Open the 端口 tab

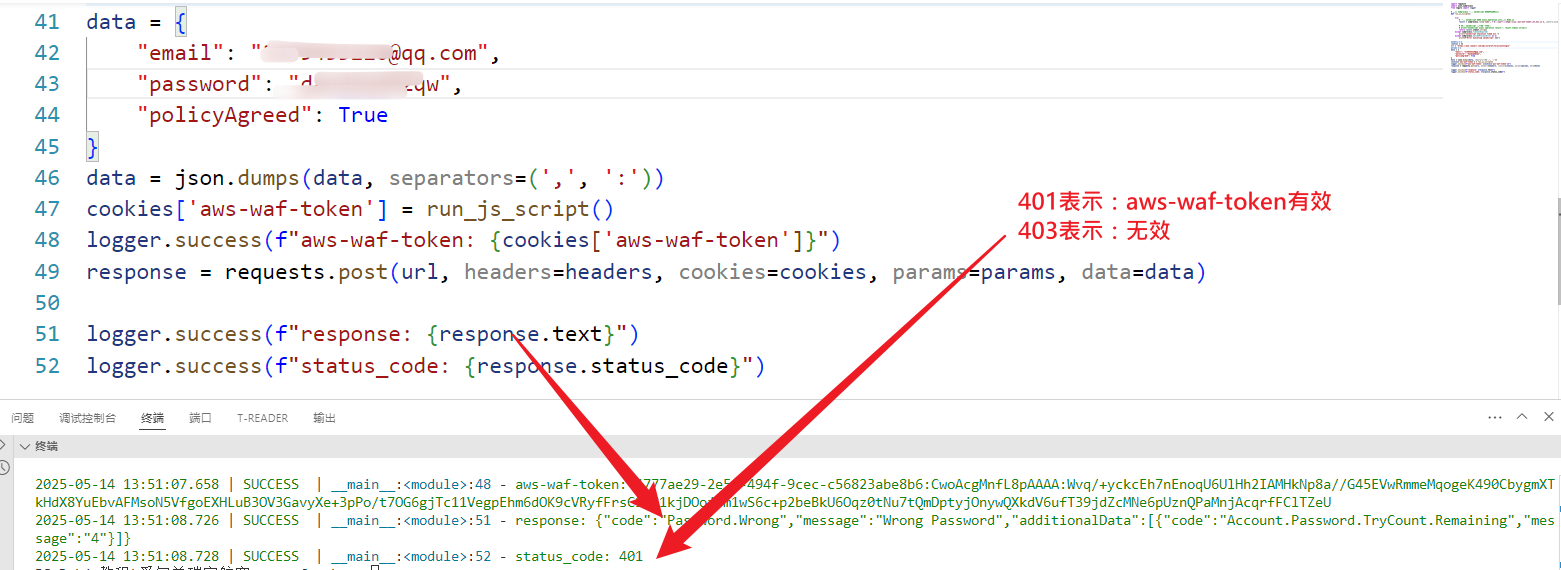(x=201, y=418)
